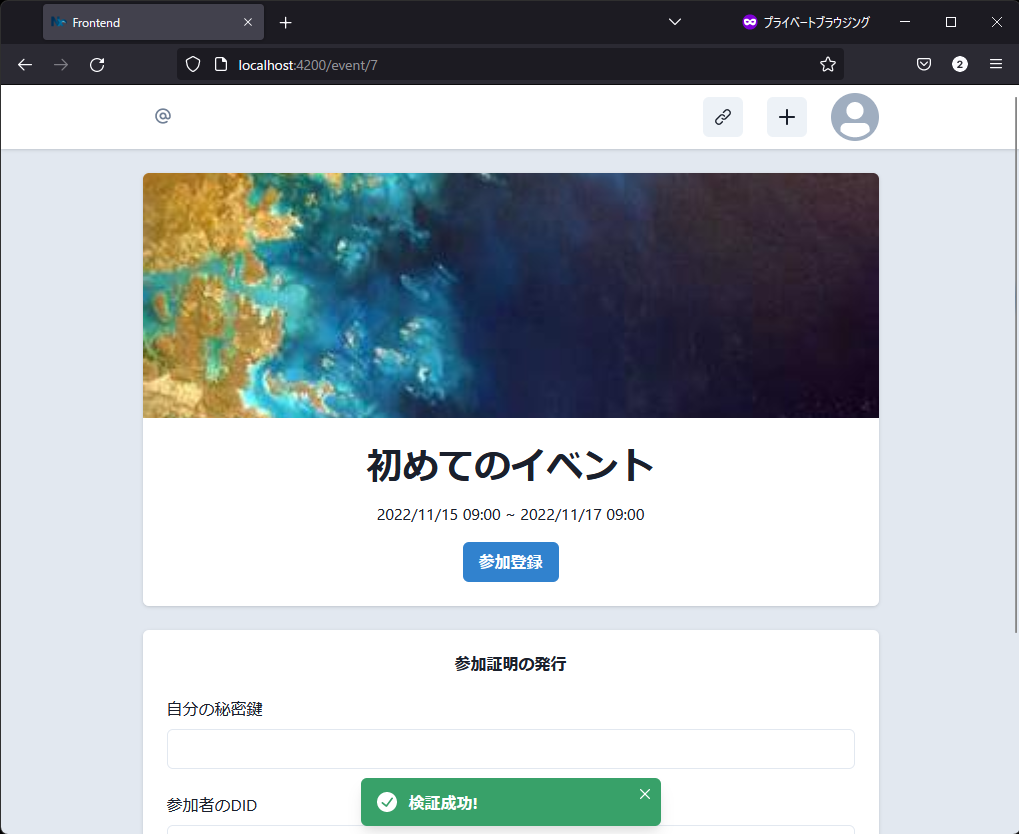Open Firefox hamburger application menu

pyautogui.click(x=995, y=65)
